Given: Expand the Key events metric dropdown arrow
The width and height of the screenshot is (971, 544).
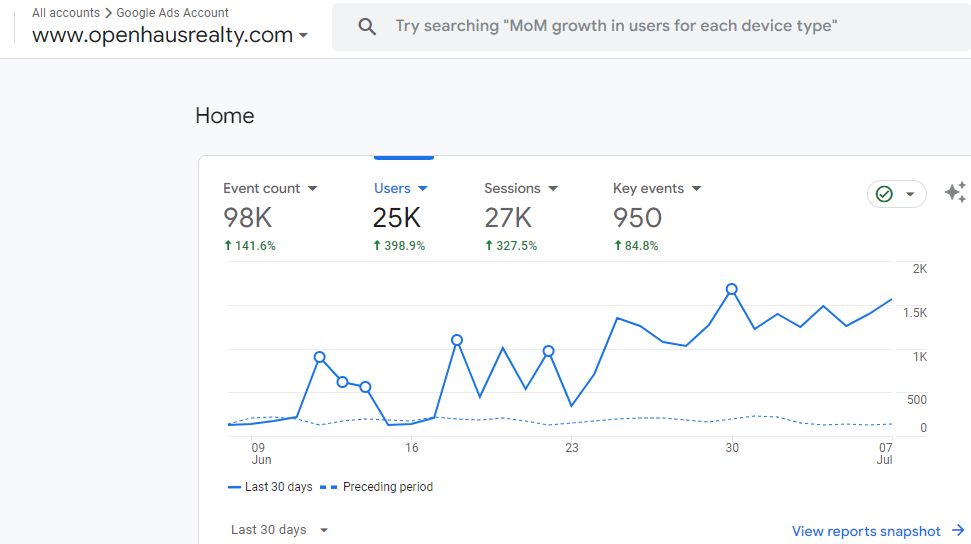Looking at the screenshot, I should (x=697, y=189).
